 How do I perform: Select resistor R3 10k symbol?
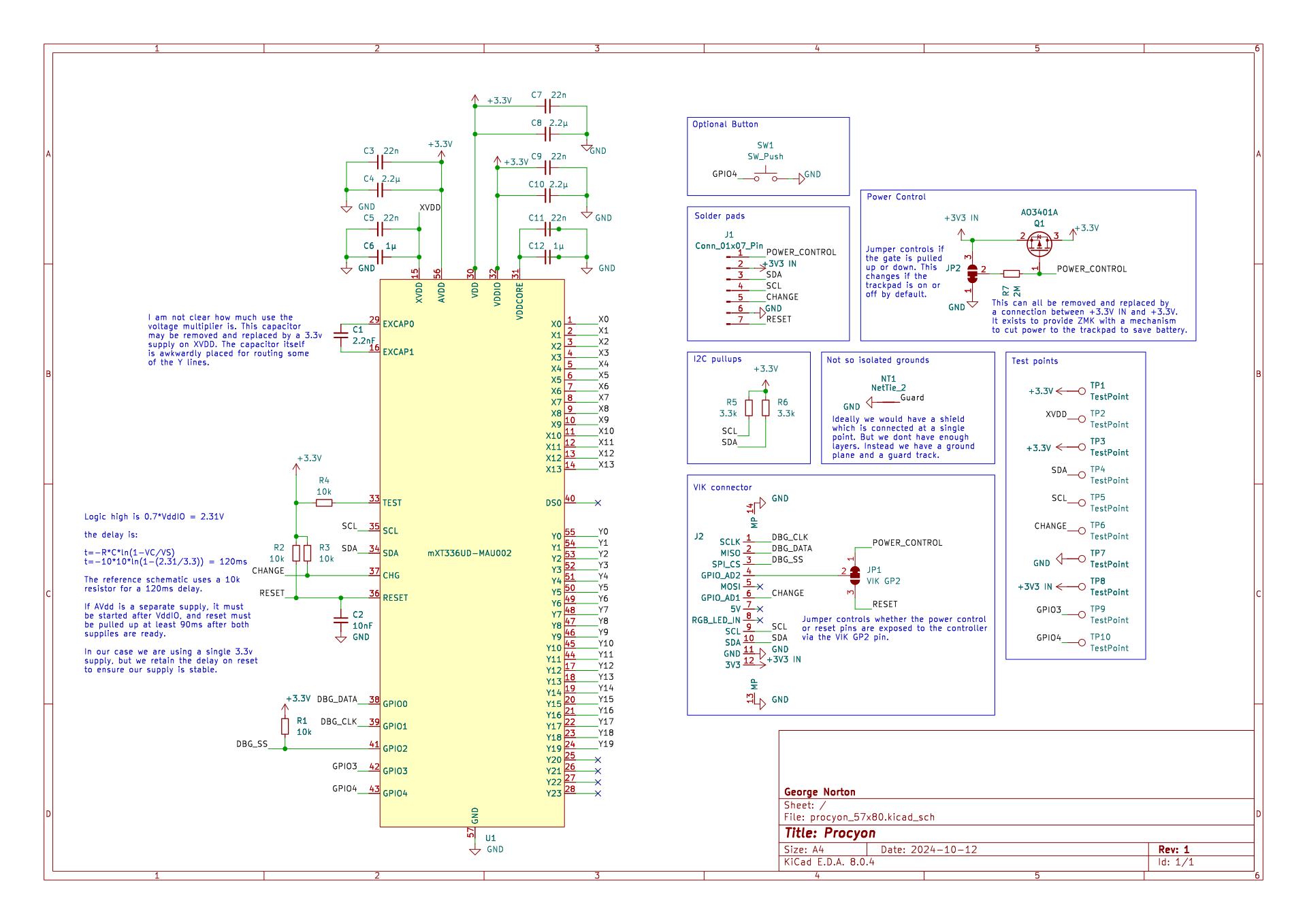(308, 553)
